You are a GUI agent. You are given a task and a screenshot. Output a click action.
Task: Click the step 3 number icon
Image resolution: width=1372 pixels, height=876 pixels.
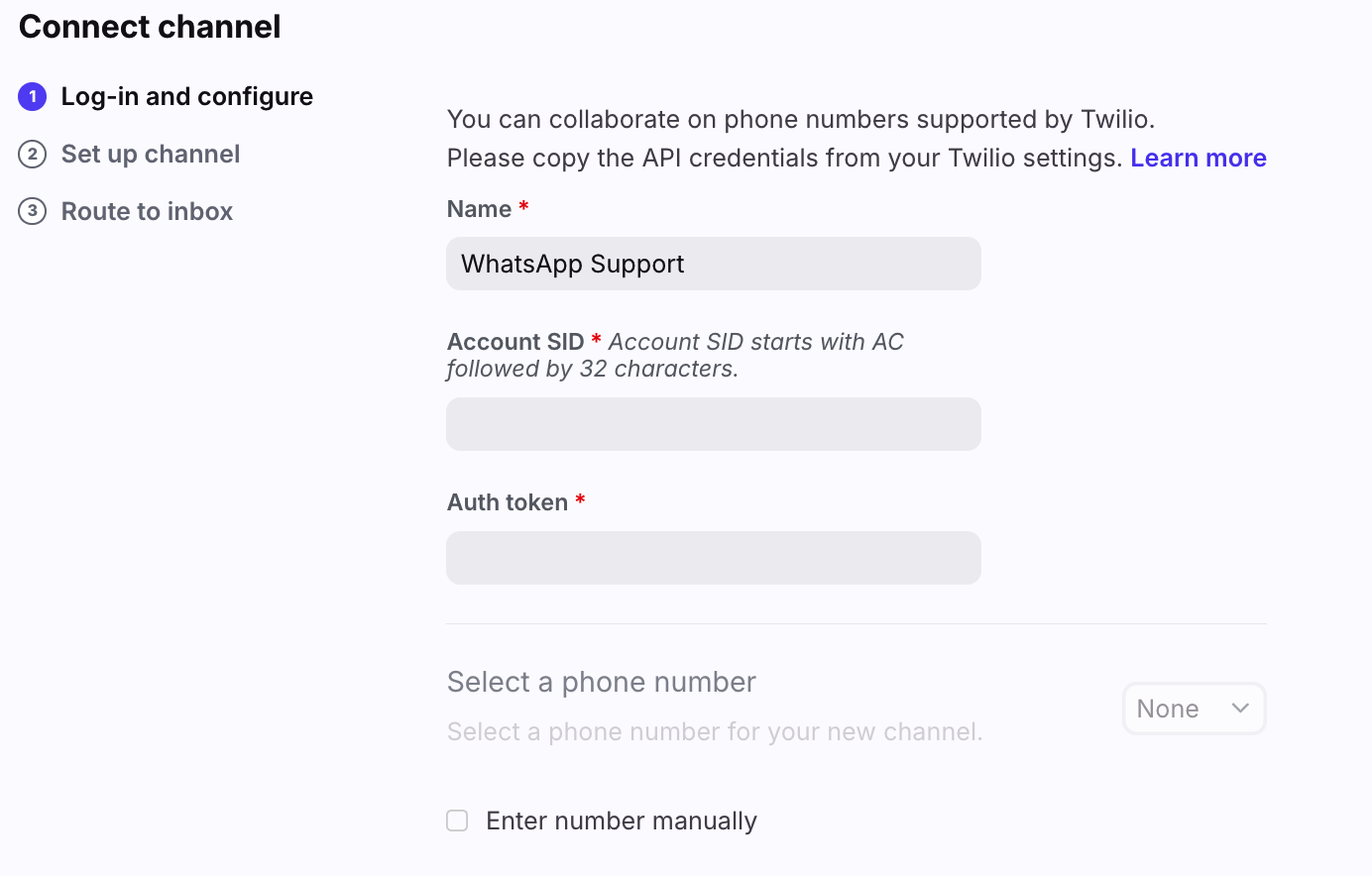tap(33, 211)
